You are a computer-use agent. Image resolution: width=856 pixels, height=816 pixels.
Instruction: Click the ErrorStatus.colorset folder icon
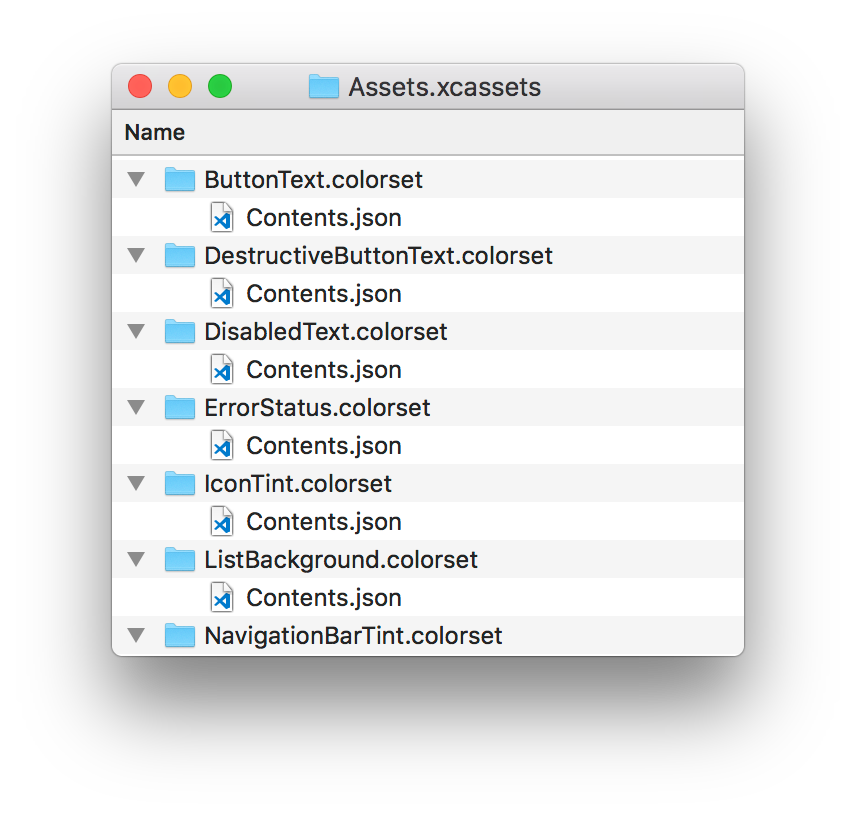[x=180, y=408]
